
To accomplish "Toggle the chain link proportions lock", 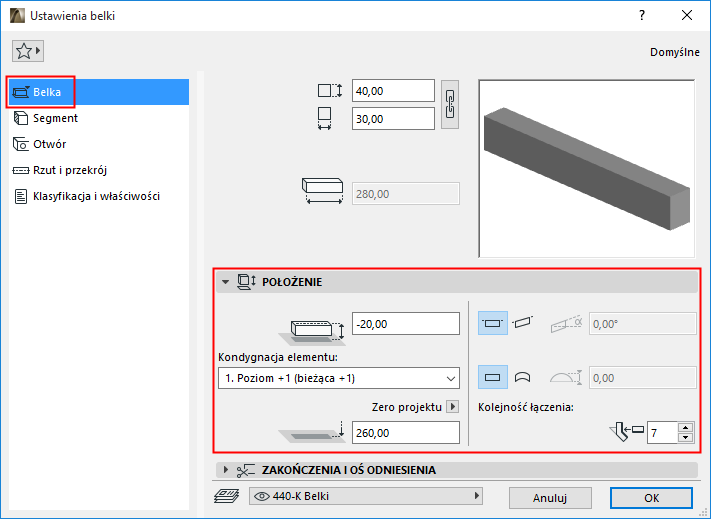I will click(x=450, y=105).
